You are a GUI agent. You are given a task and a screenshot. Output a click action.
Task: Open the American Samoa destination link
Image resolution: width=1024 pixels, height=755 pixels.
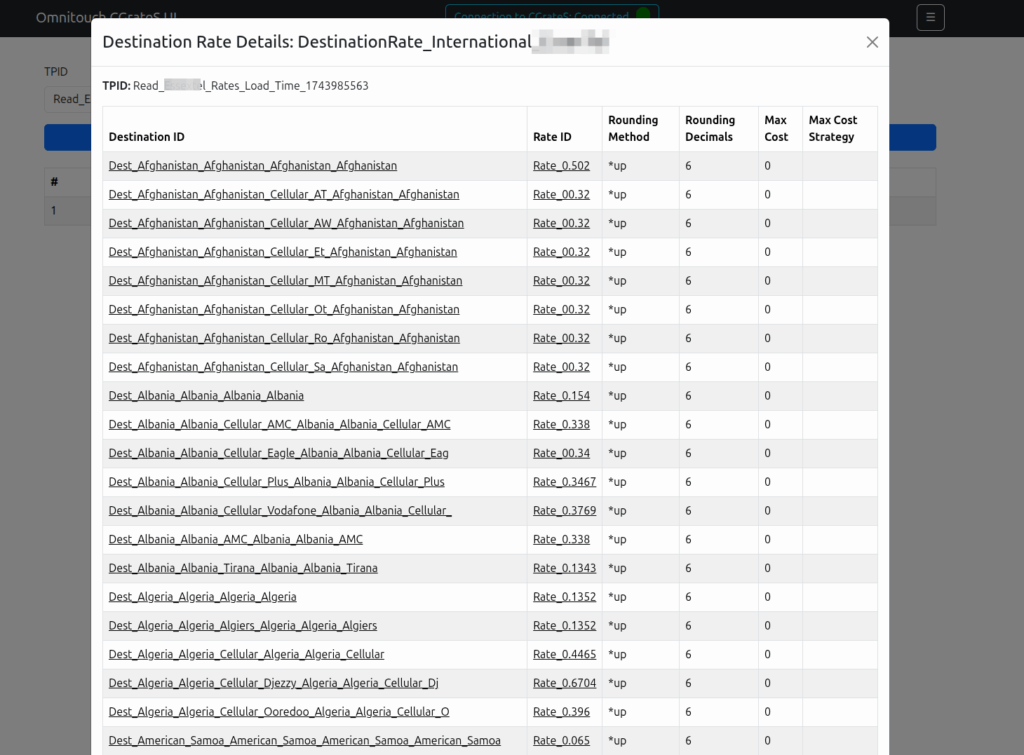(304, 741)
